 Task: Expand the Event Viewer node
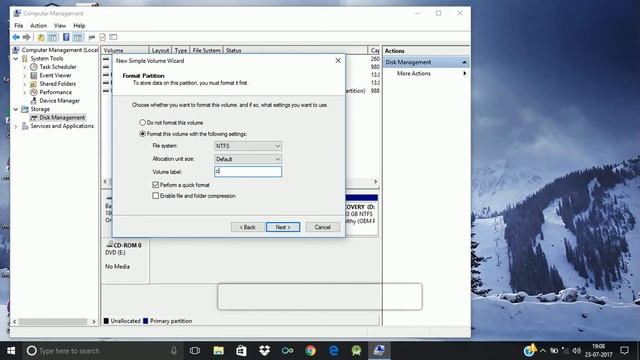point(24,76)
